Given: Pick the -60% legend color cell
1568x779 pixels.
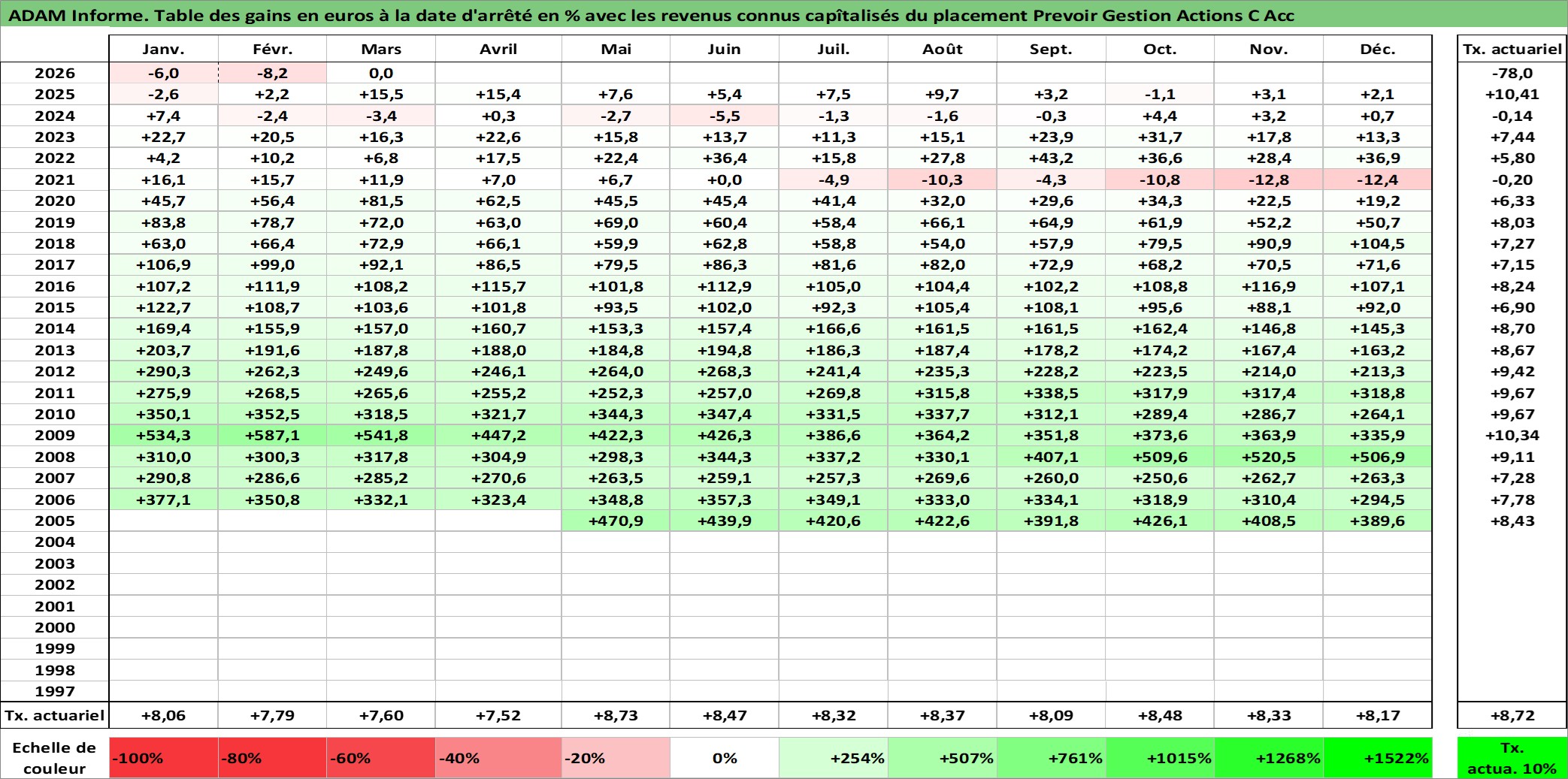Looking at the screenshot, I should pyautogui.click(x=381, y=758).
